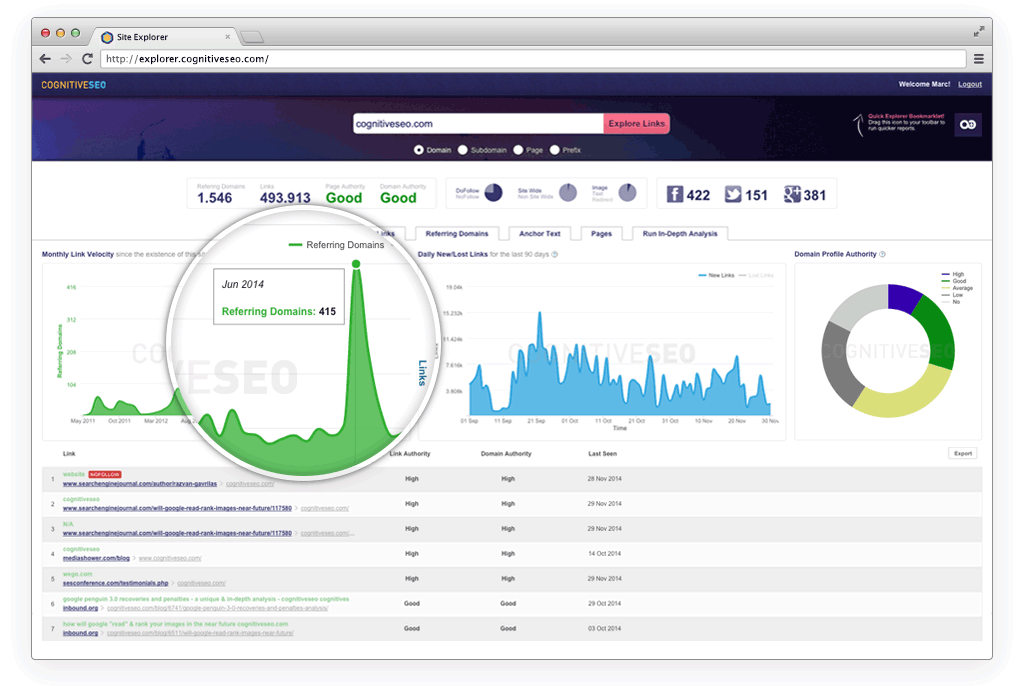
Task: Open the Pages tab
Action: 601,233
